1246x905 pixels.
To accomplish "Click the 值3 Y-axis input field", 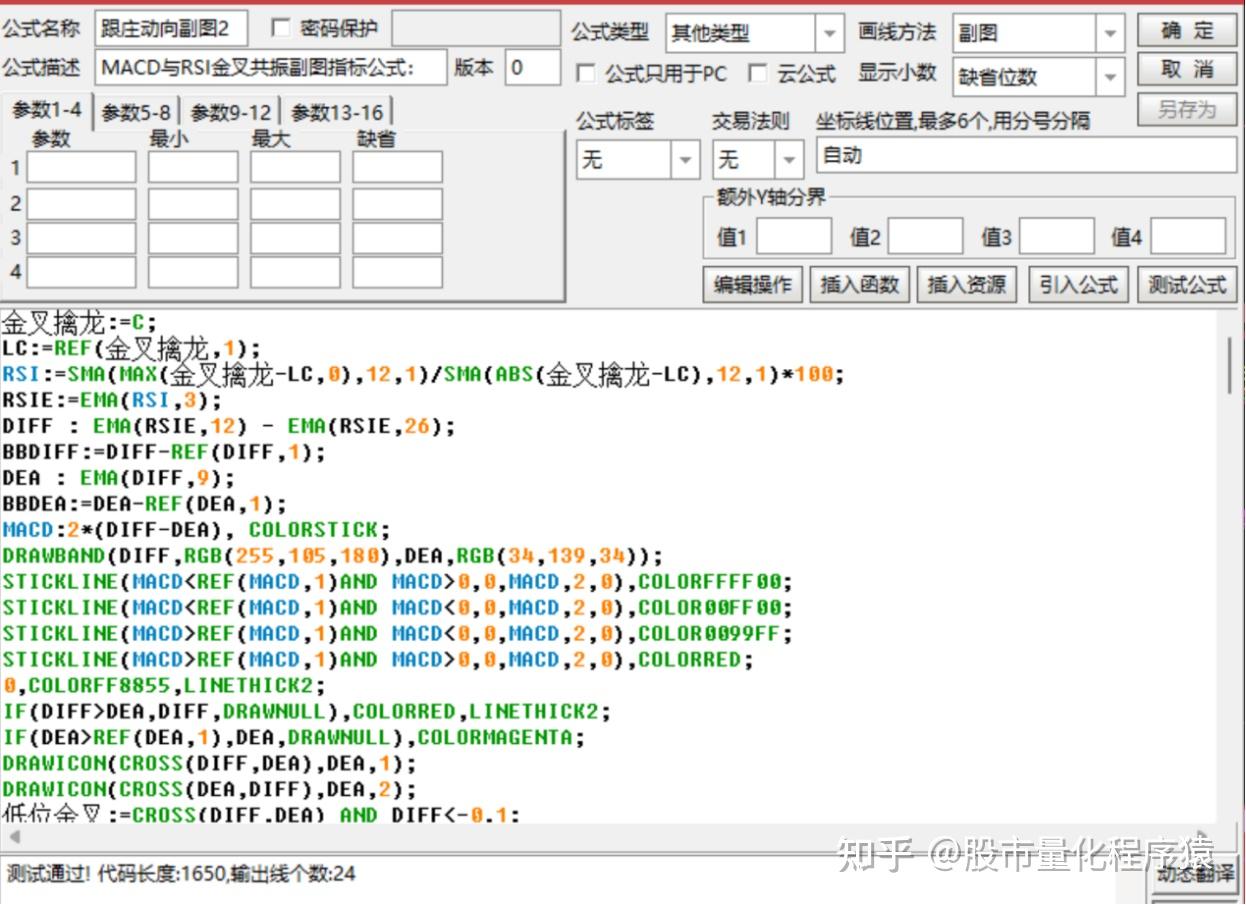I will 1056,237.
